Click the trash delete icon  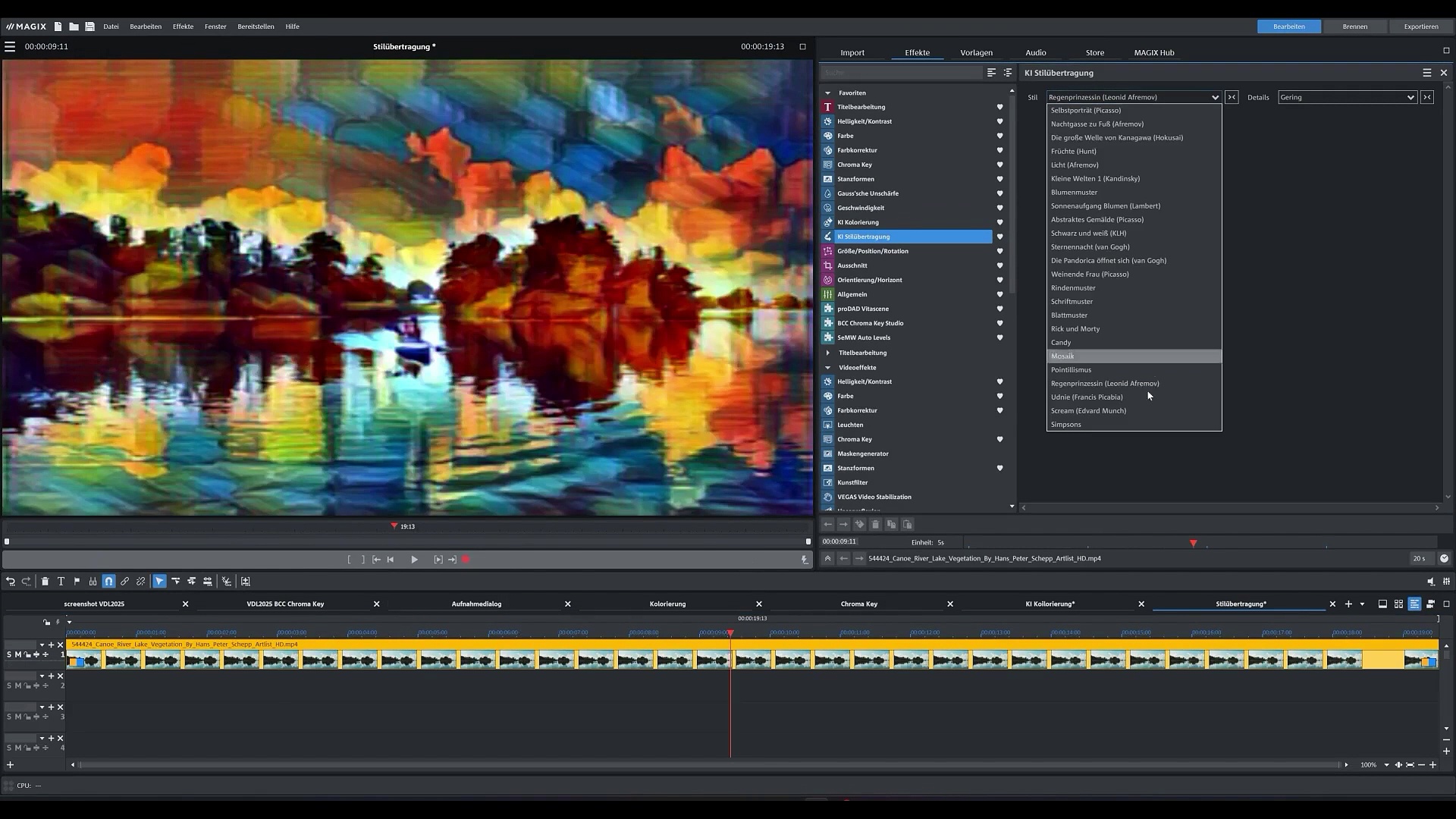[45, 582]
